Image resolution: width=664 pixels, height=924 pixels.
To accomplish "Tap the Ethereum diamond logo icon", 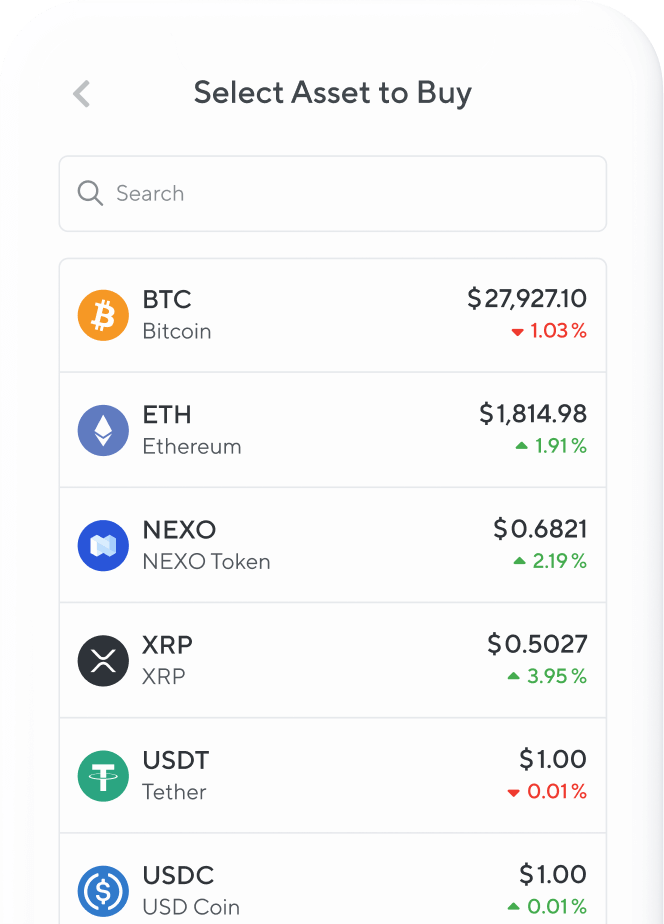I will point(103,431).
